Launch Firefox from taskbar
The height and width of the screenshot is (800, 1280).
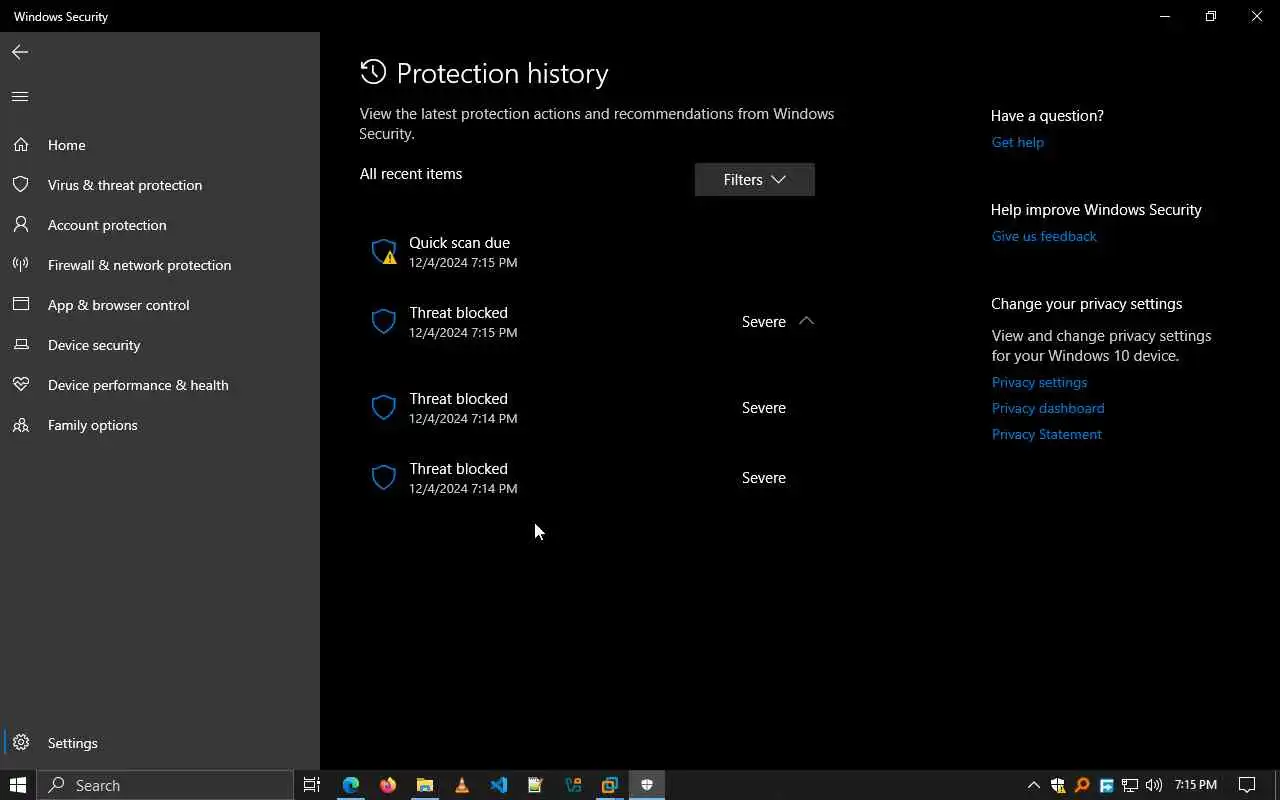(x=388, y=785)
